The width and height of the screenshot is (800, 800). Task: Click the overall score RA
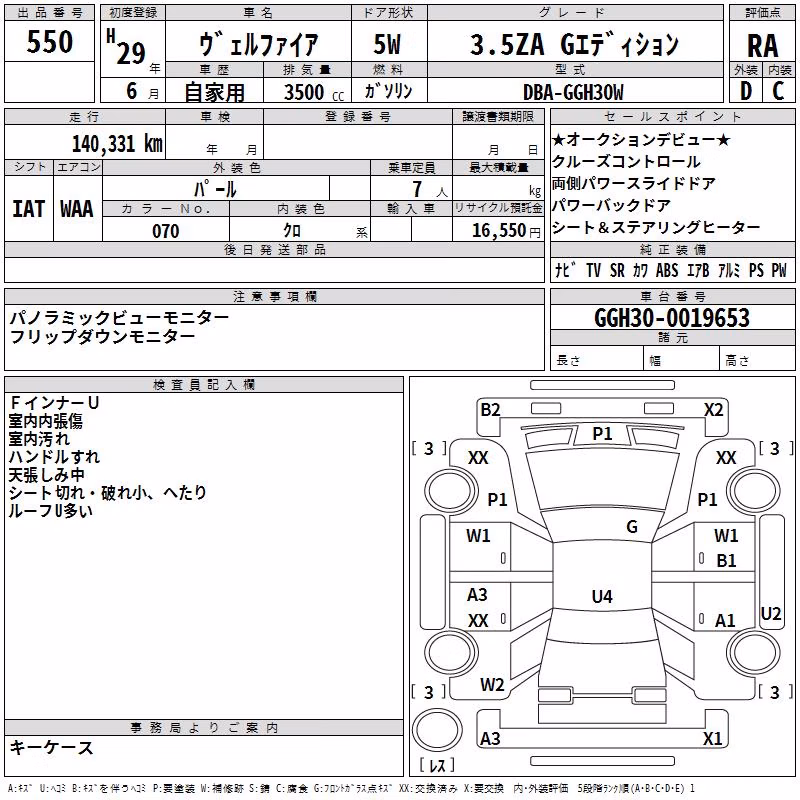pyautogui.click(x=762, y=46)
